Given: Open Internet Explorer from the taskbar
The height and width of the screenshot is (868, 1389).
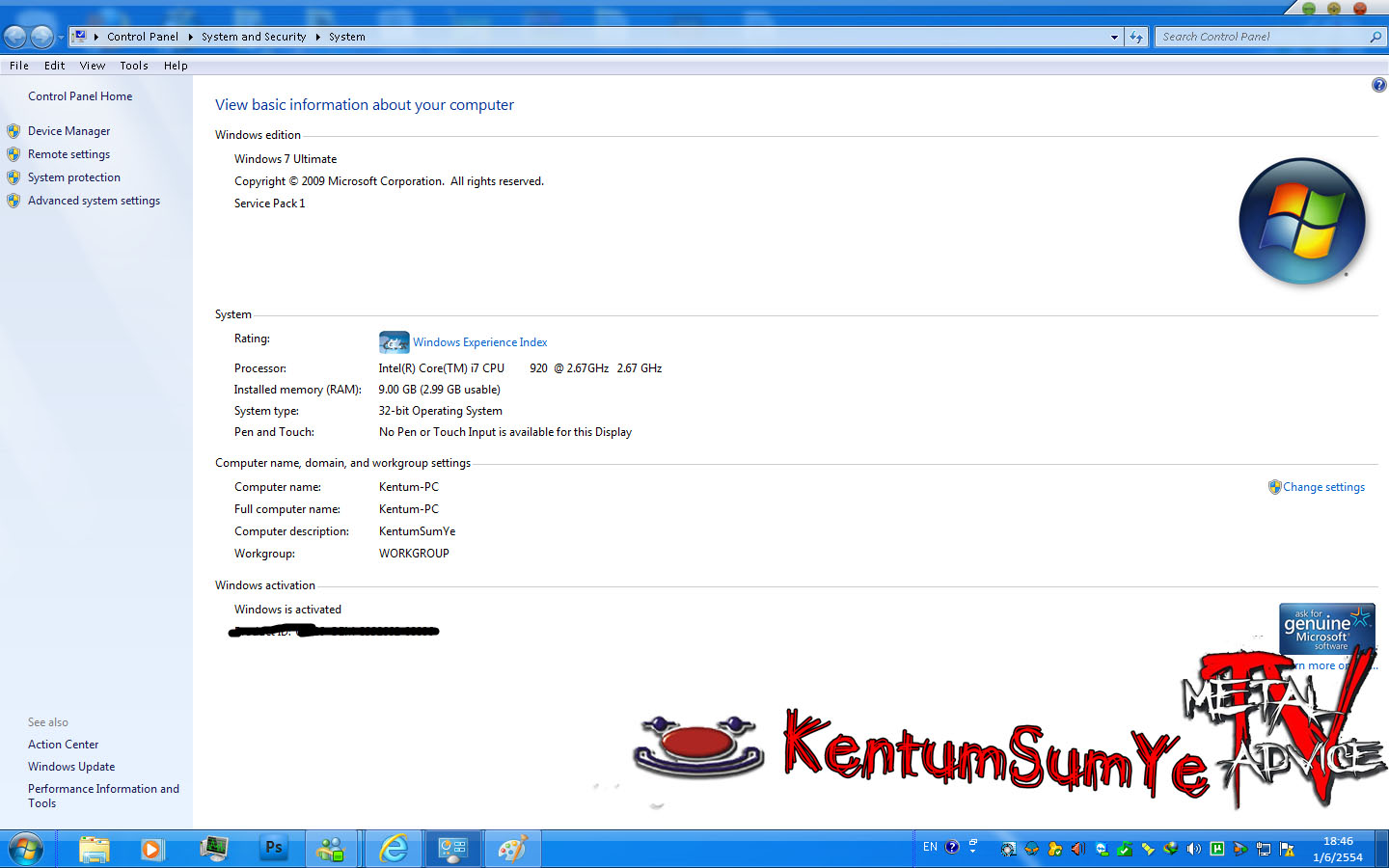Looking at the screenshot, I should 394,849.
